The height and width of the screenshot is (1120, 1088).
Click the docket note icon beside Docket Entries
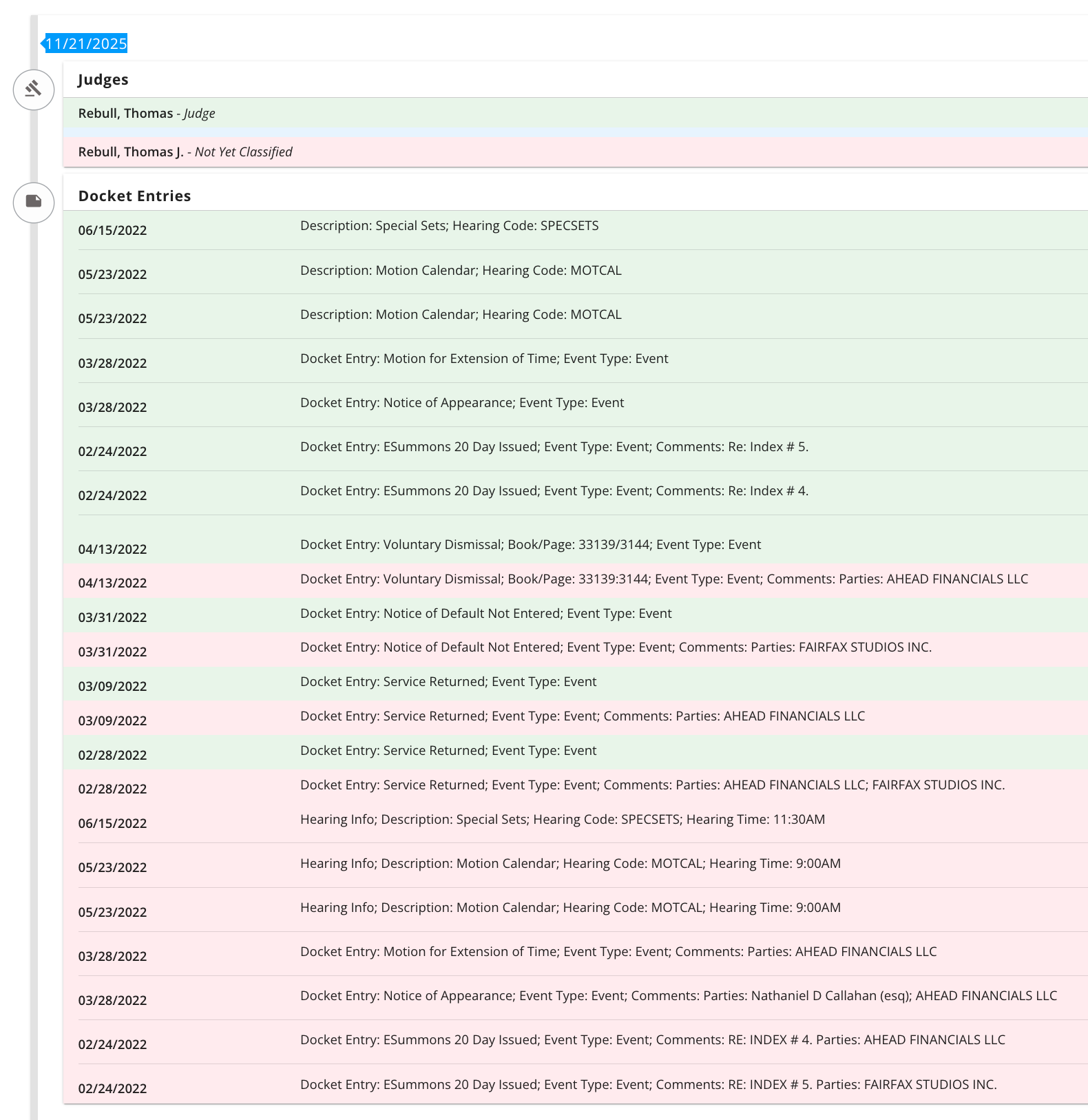point(34,202)
